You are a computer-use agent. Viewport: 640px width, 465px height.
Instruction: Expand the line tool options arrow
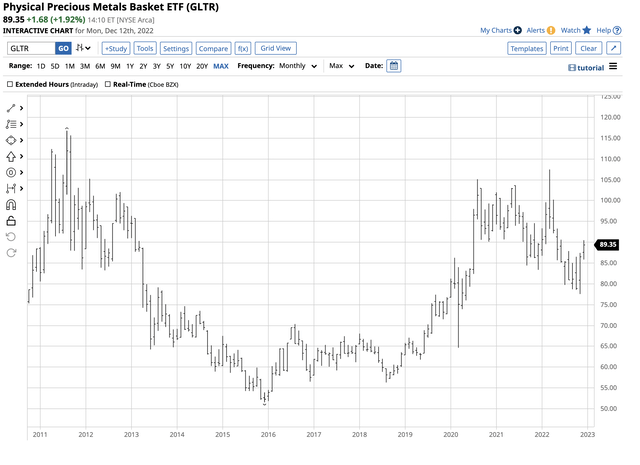(21, 108)
